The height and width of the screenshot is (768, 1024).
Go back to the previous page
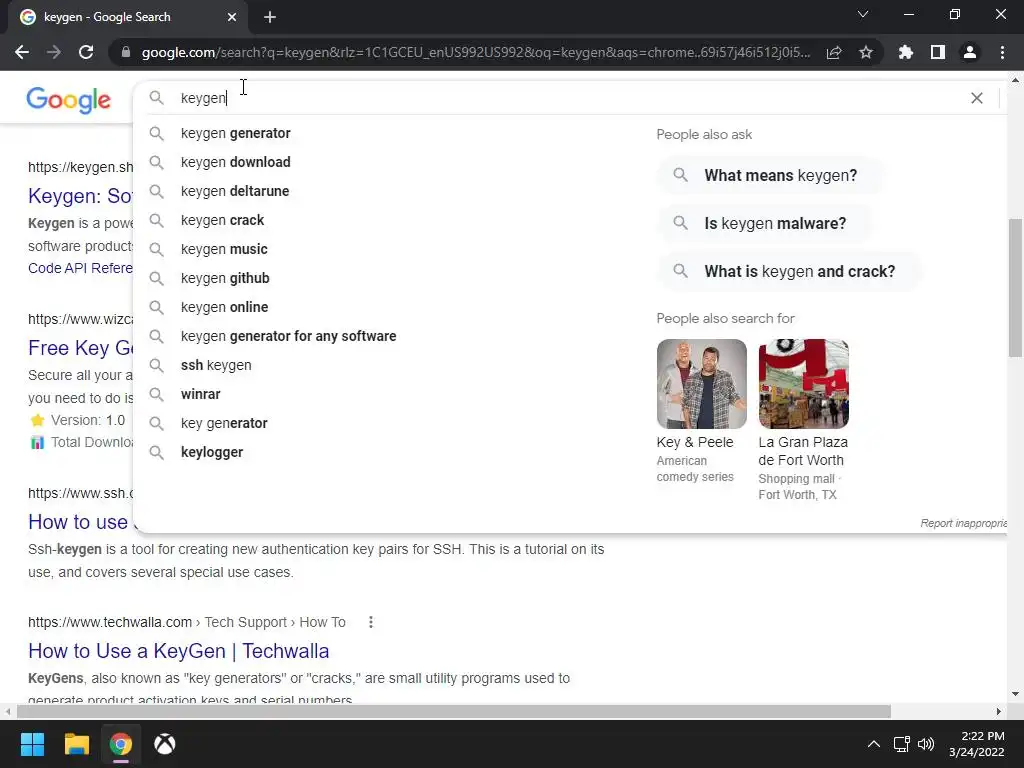tap(22, 52)
